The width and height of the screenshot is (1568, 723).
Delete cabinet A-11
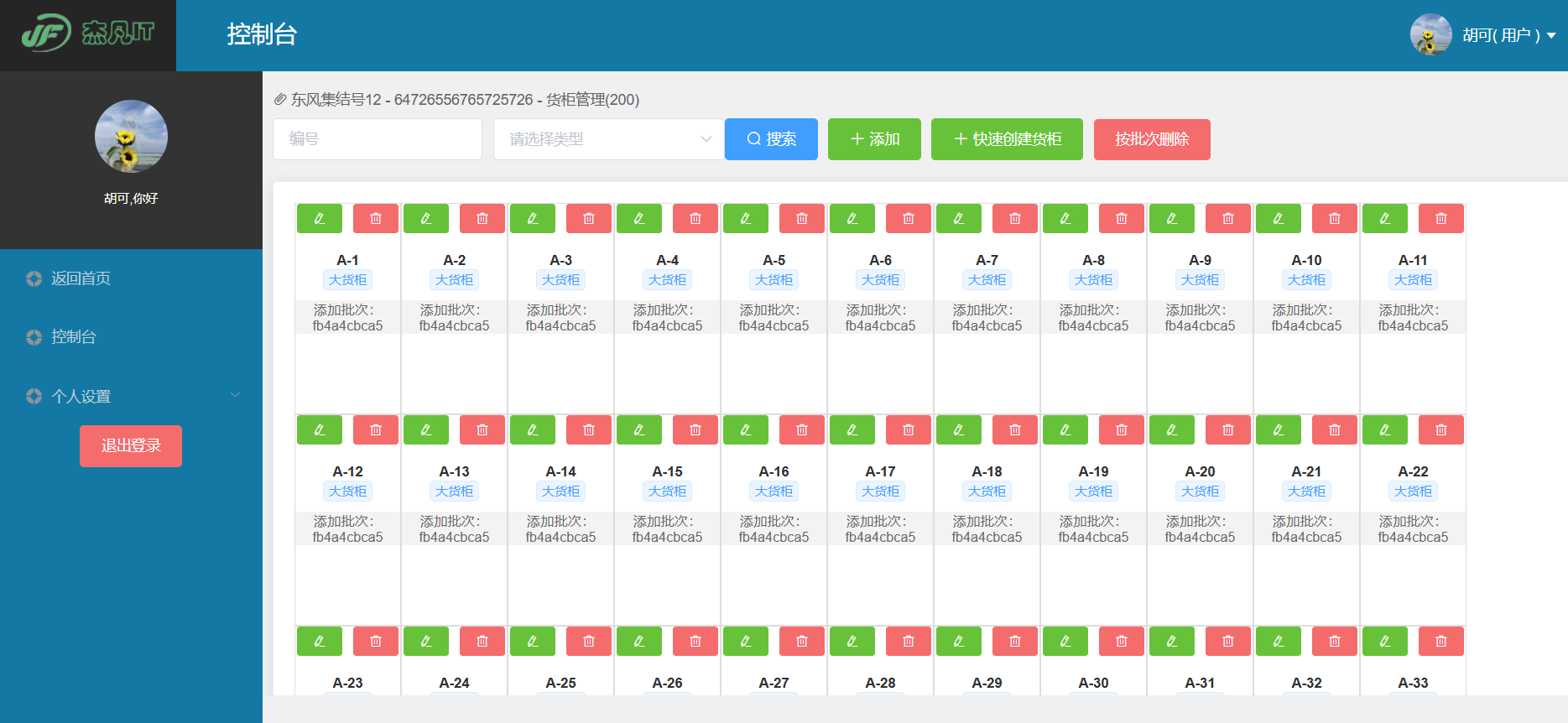(1441, 218)
